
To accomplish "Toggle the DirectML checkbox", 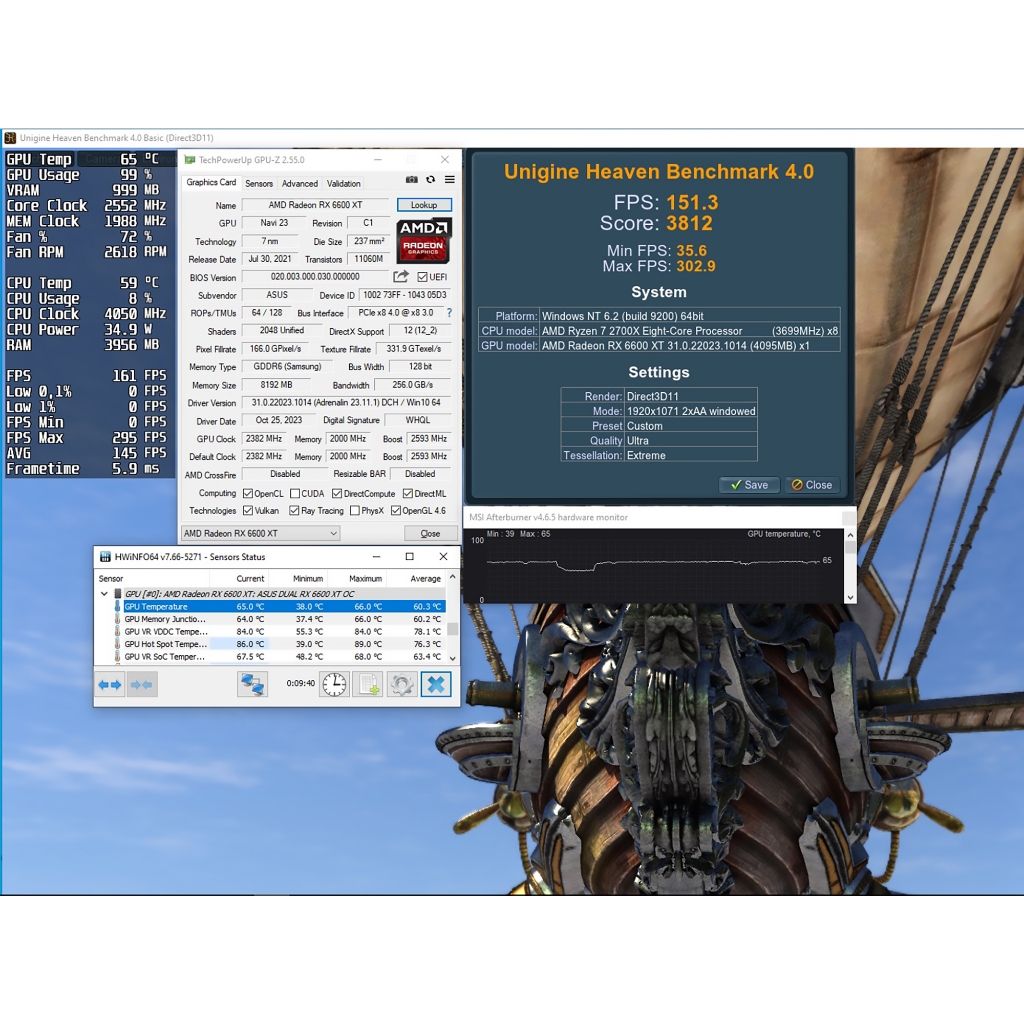I will tap(408, 493).
